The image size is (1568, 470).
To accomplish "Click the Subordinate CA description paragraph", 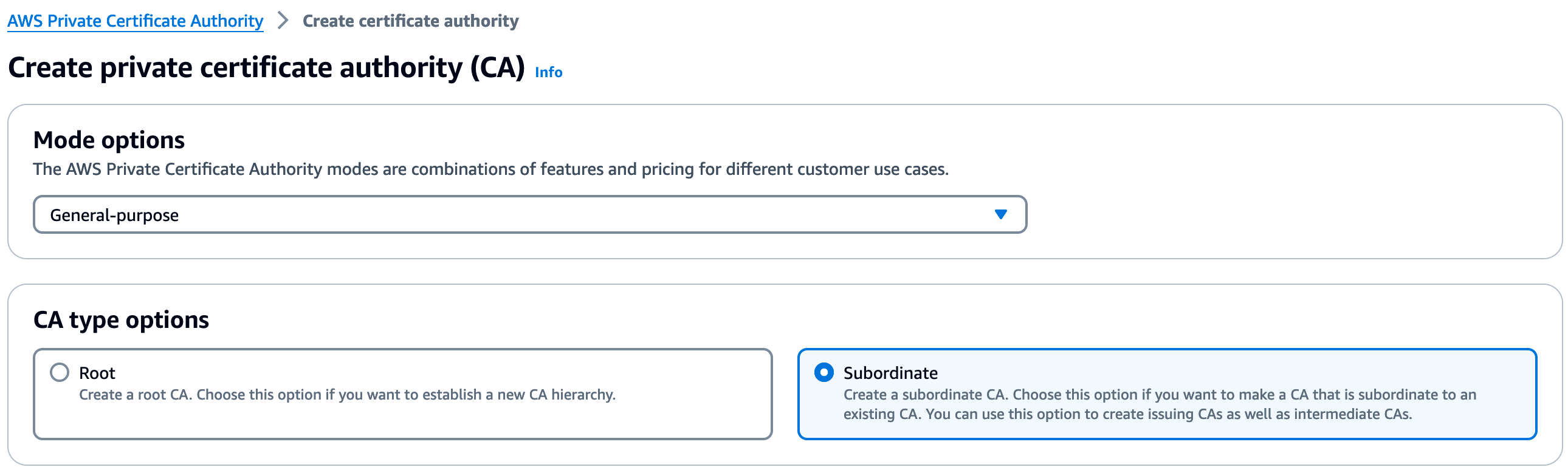I will pyautogui.click(x=1159, y=404).
